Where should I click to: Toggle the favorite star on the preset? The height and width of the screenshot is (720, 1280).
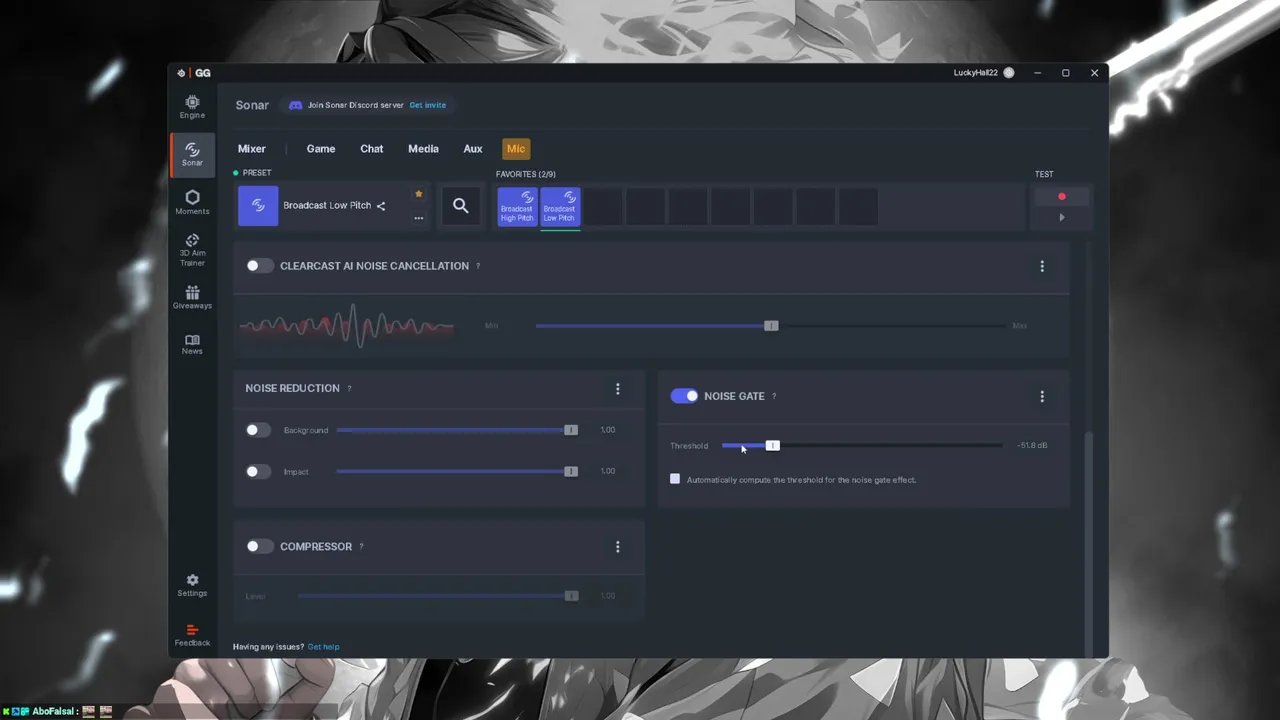(419, 194)
